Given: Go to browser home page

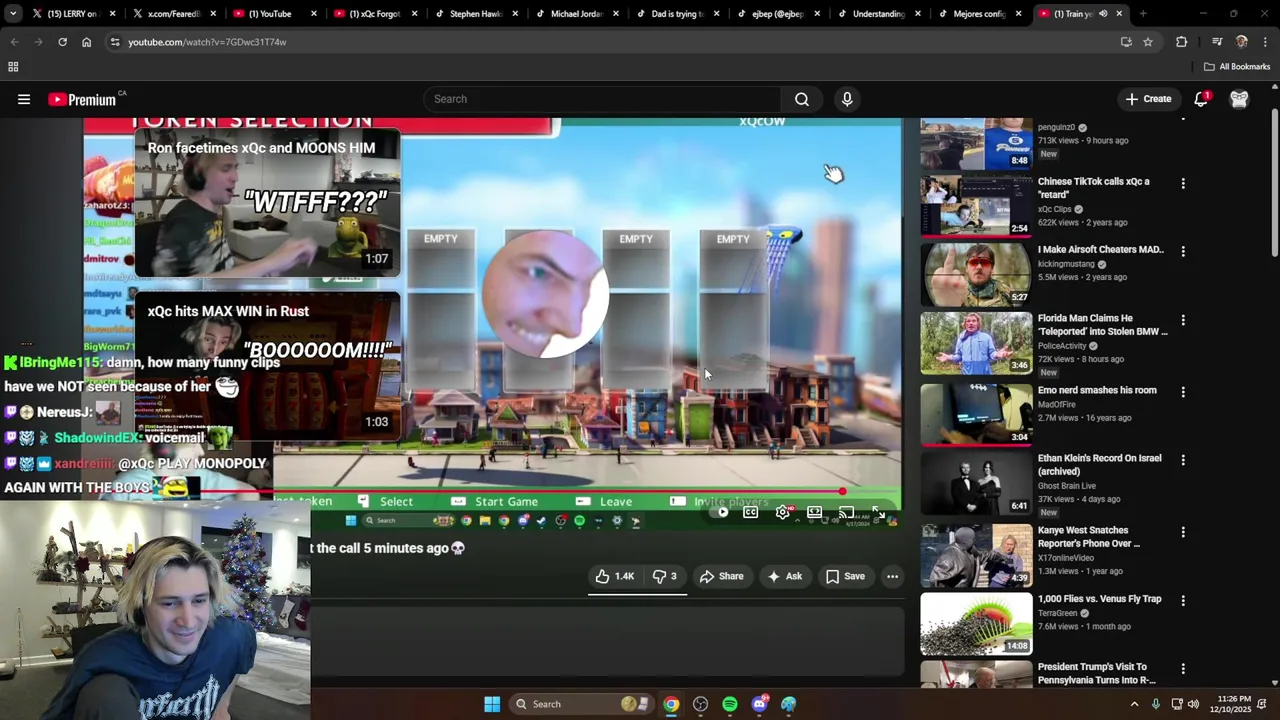Looking at the screenshot, I should pyautogui.click(x=86, y=42).
